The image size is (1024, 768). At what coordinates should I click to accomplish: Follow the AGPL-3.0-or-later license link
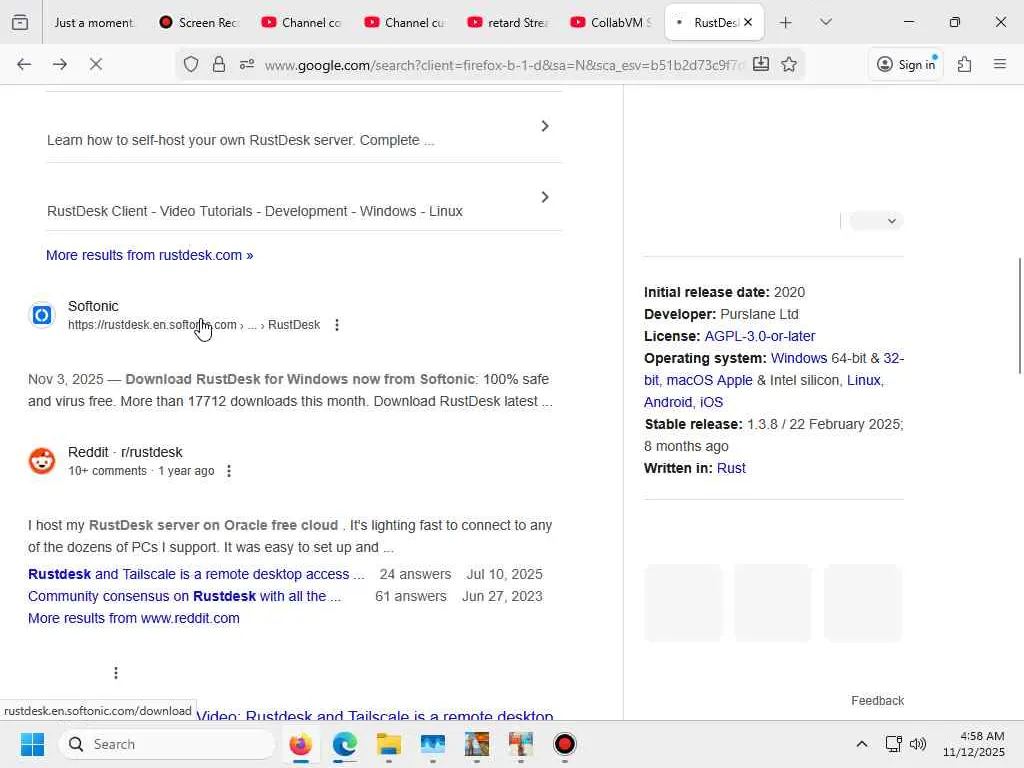(760, 336)
